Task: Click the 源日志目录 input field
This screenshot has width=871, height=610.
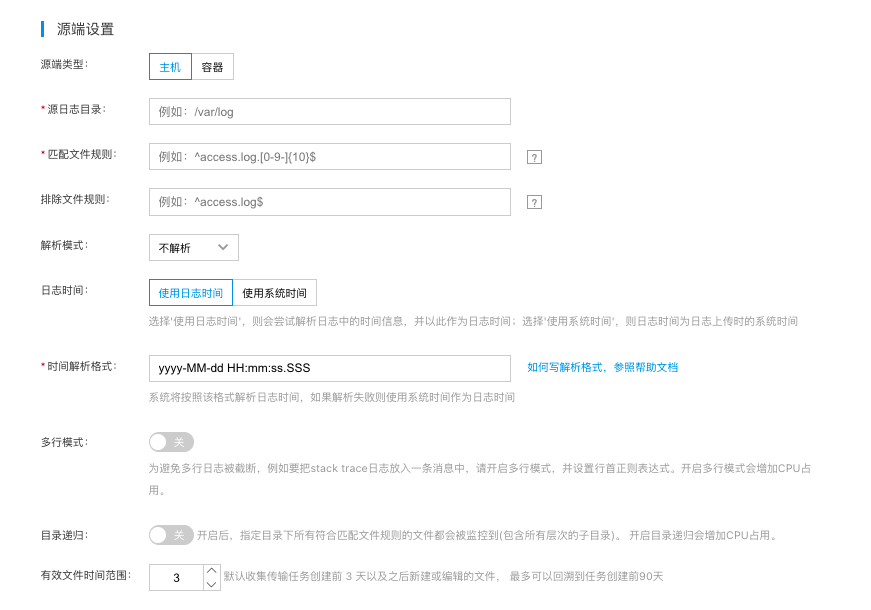Action: pos(329,112)
